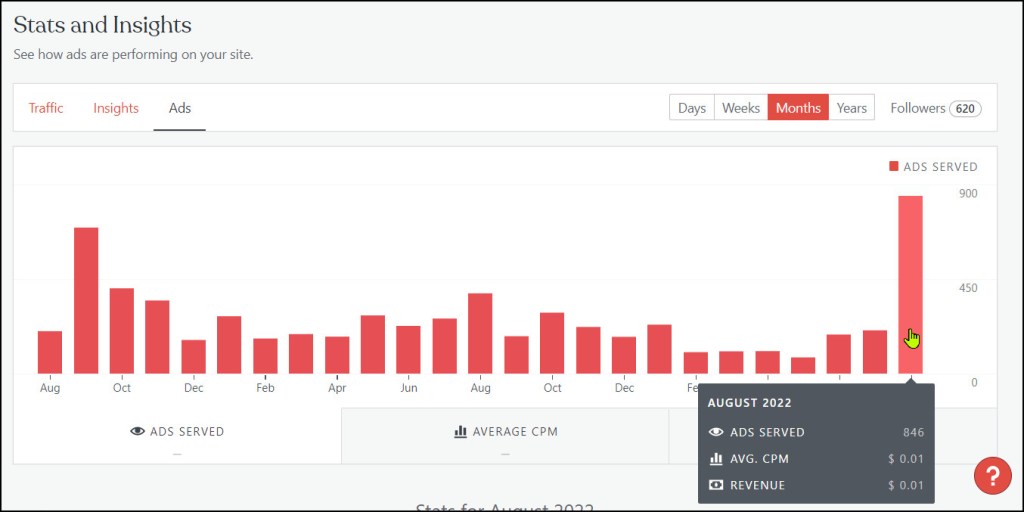The height and width of the screenshot is (512, 1024).
Task: Click the red Ads Served legend swatch
Action: (893, 167)
